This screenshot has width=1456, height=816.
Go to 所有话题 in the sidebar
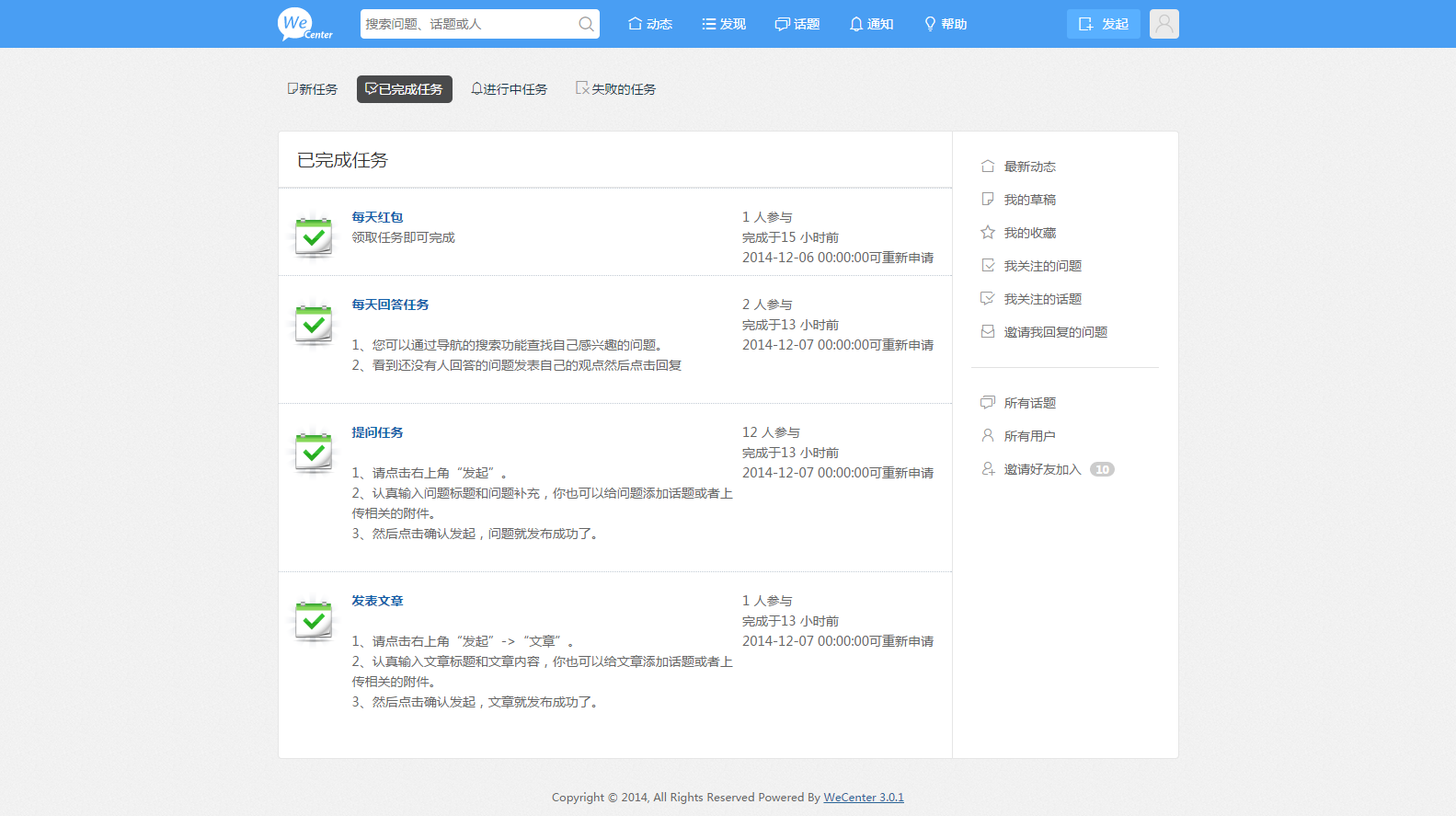pyautogui.click(x=1029, y=403)
